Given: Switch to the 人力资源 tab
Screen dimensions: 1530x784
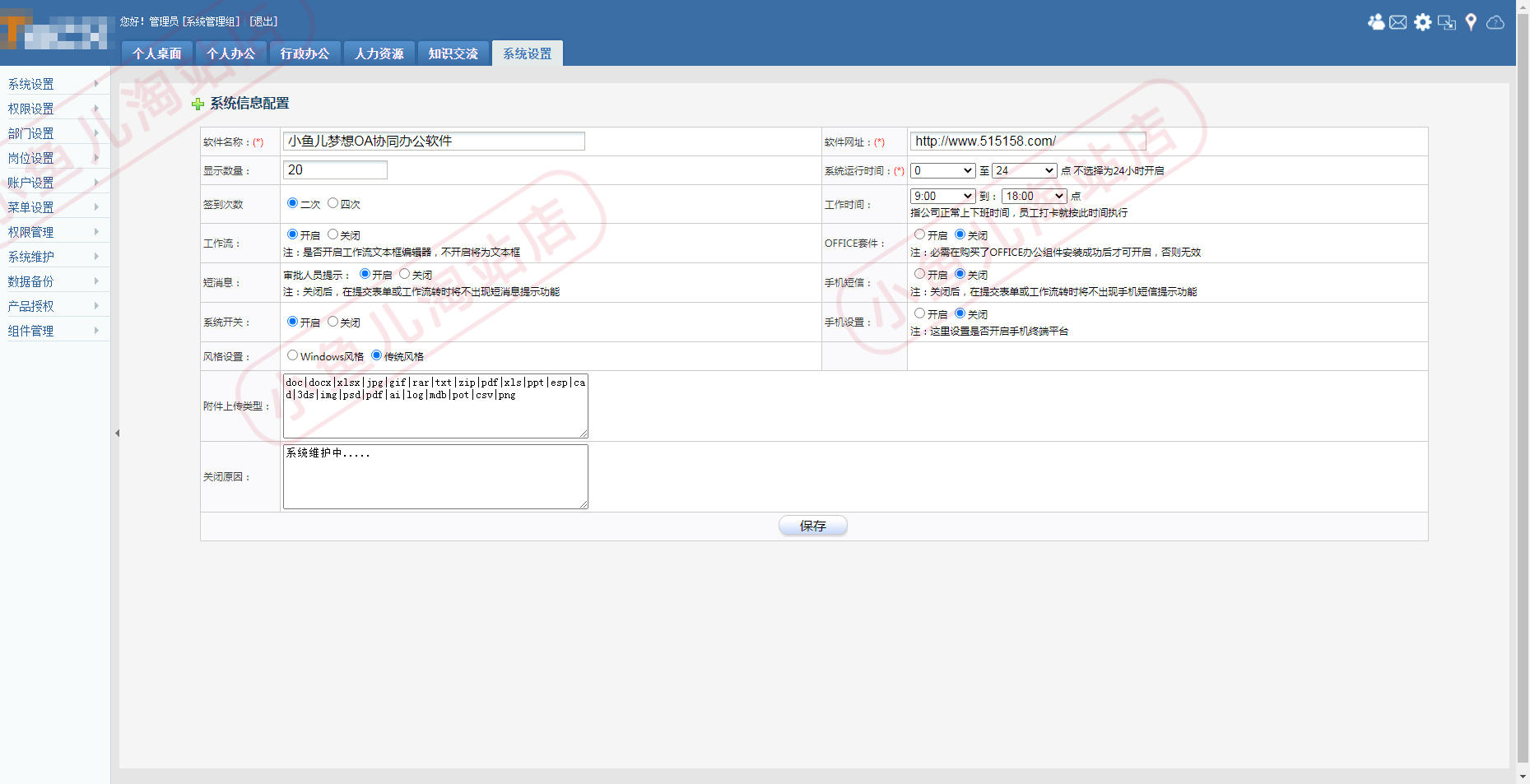Looking at the screenshot, I should [379, 53].
